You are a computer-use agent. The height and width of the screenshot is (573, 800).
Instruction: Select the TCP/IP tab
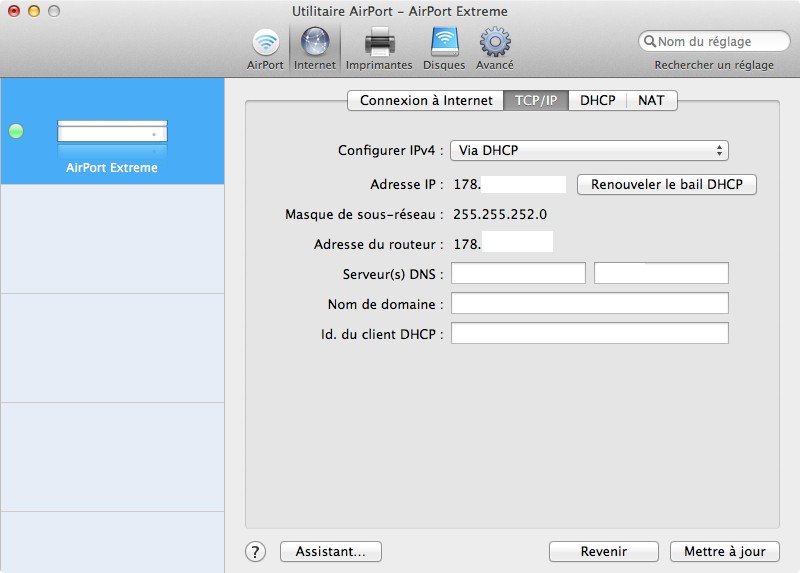coord(536,101)
